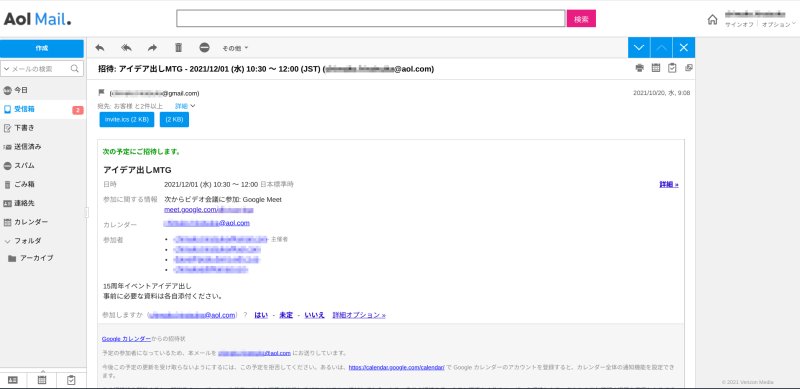Click the sidebar resize handle
800x389 pixels.
click(87, 212)
